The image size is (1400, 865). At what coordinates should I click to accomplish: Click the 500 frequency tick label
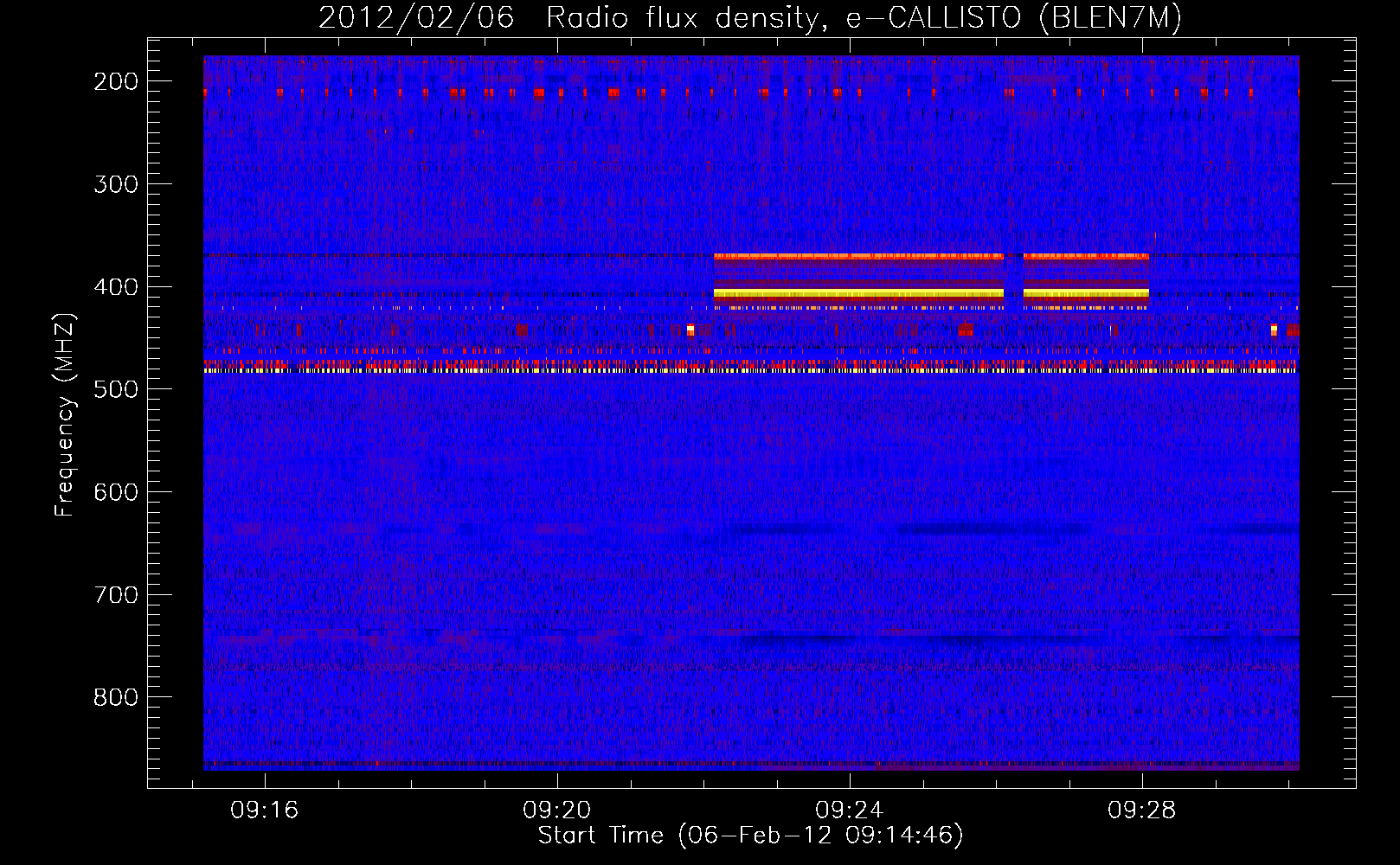[116, 389]
